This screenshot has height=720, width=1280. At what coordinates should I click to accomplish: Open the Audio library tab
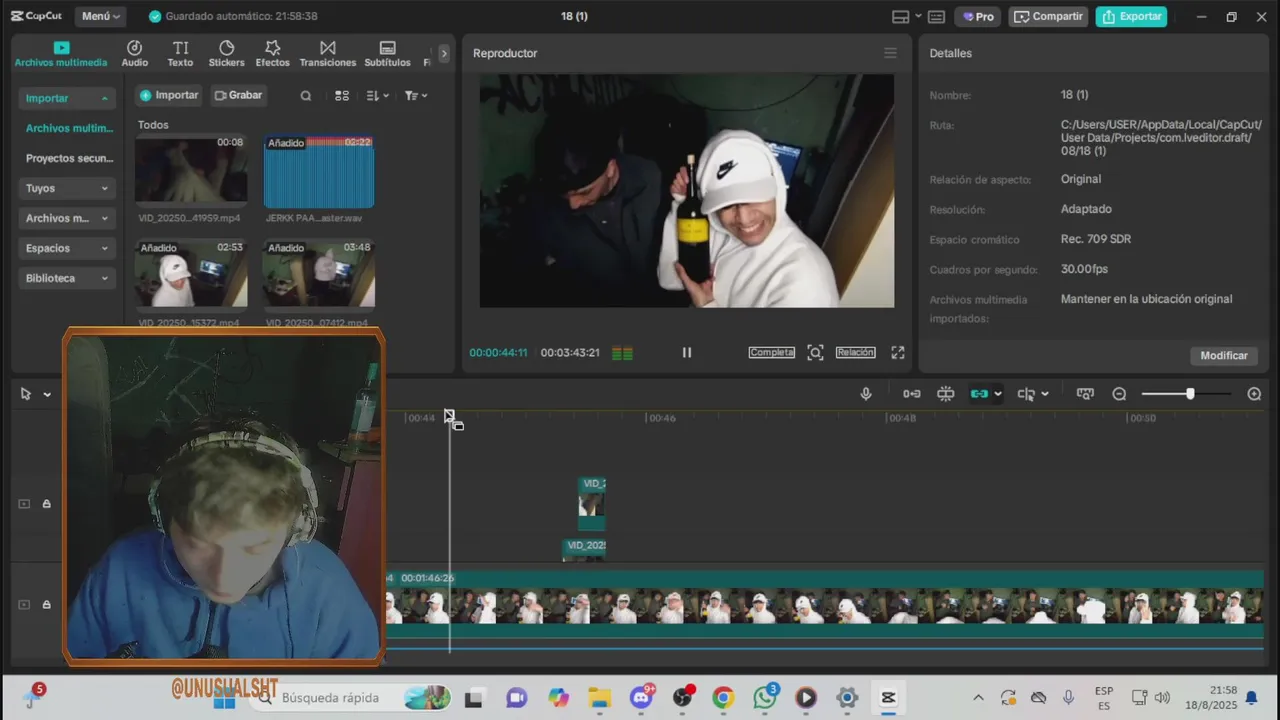[135, 54]
